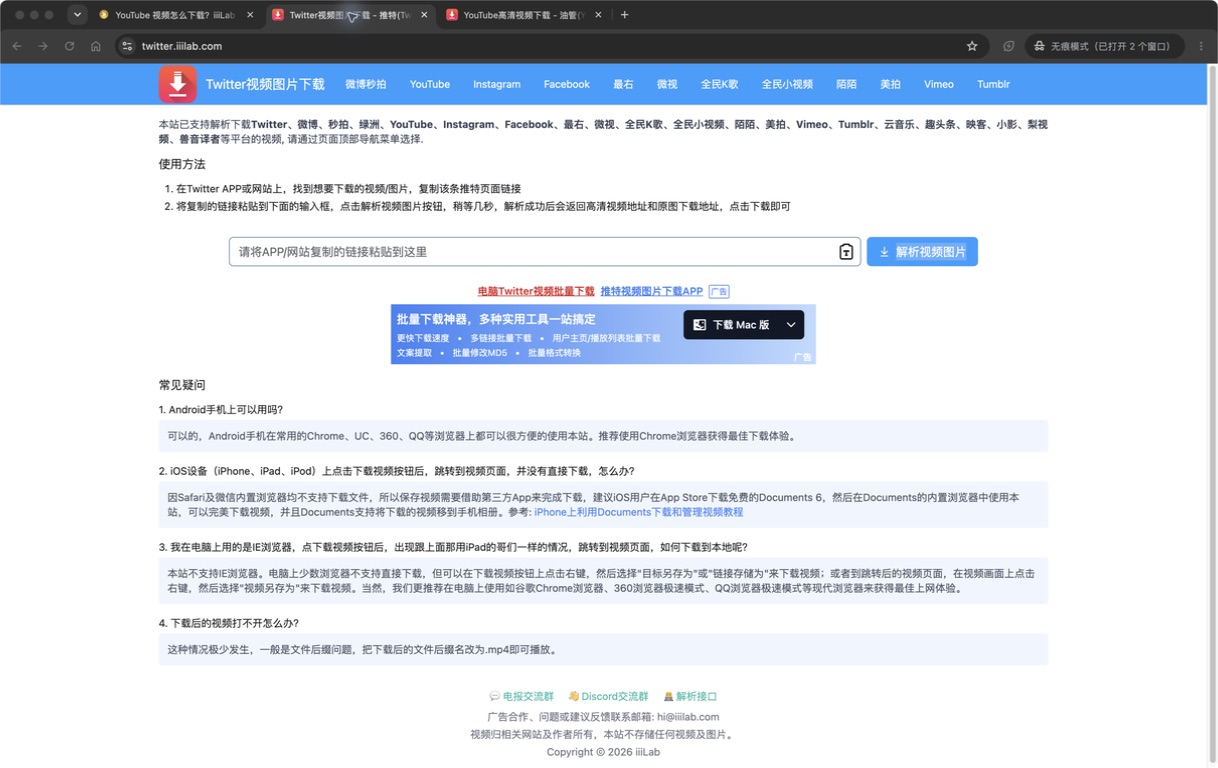
Task: Bookmark this page with the star icon
Action: tap(972, 46)
